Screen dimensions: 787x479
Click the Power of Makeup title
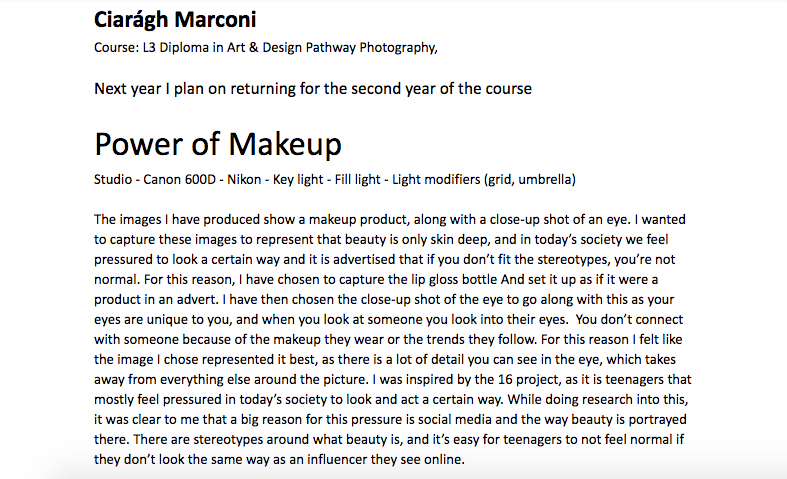[218, 144]
